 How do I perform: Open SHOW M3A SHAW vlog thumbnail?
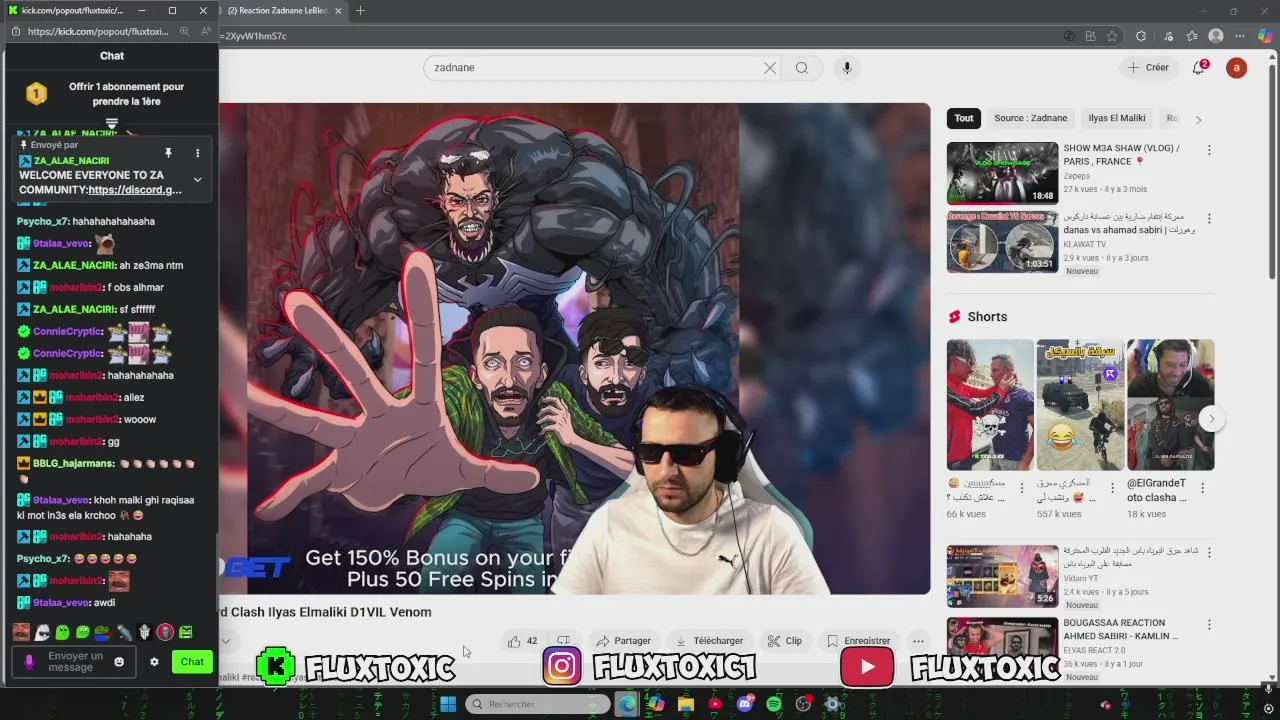pos(1002,173)
